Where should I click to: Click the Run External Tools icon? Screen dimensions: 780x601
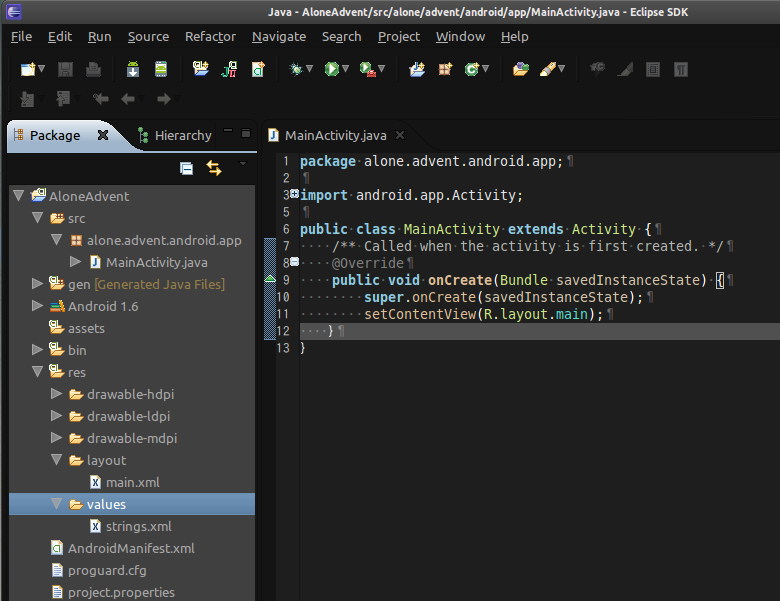368,69
